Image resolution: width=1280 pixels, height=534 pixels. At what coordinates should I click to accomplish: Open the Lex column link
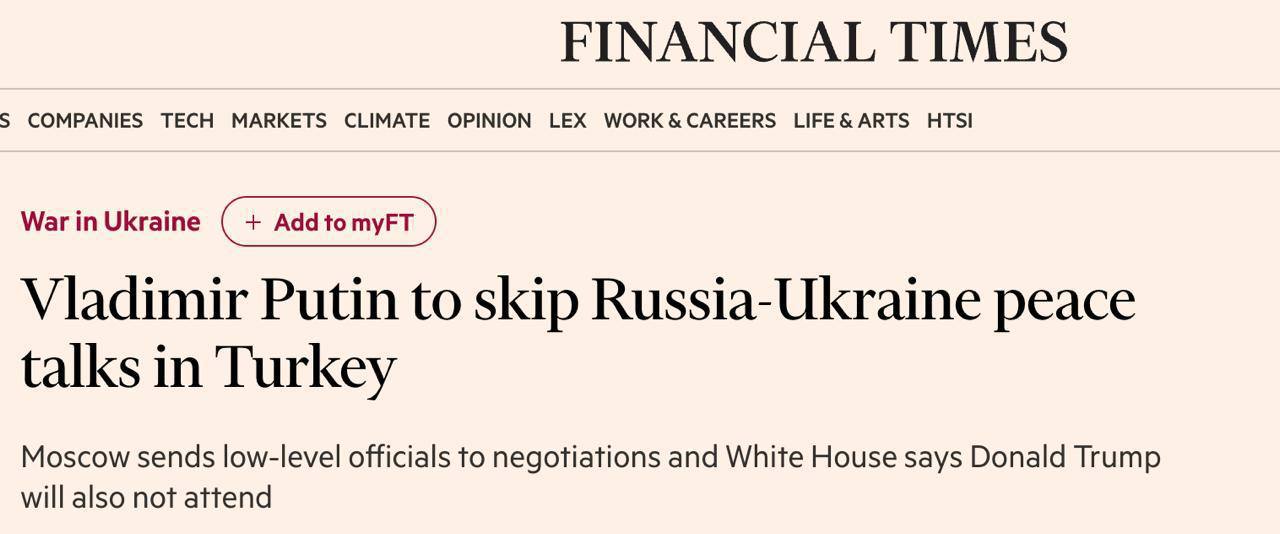tap(567, 121)
